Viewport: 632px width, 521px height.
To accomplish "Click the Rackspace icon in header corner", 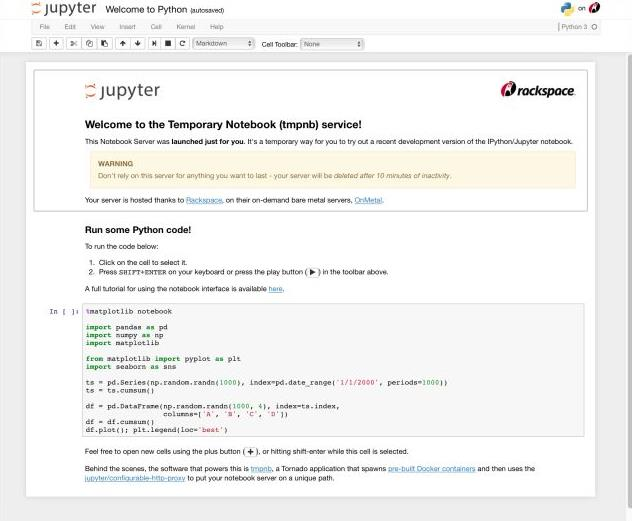I will [x=595, y=8].
